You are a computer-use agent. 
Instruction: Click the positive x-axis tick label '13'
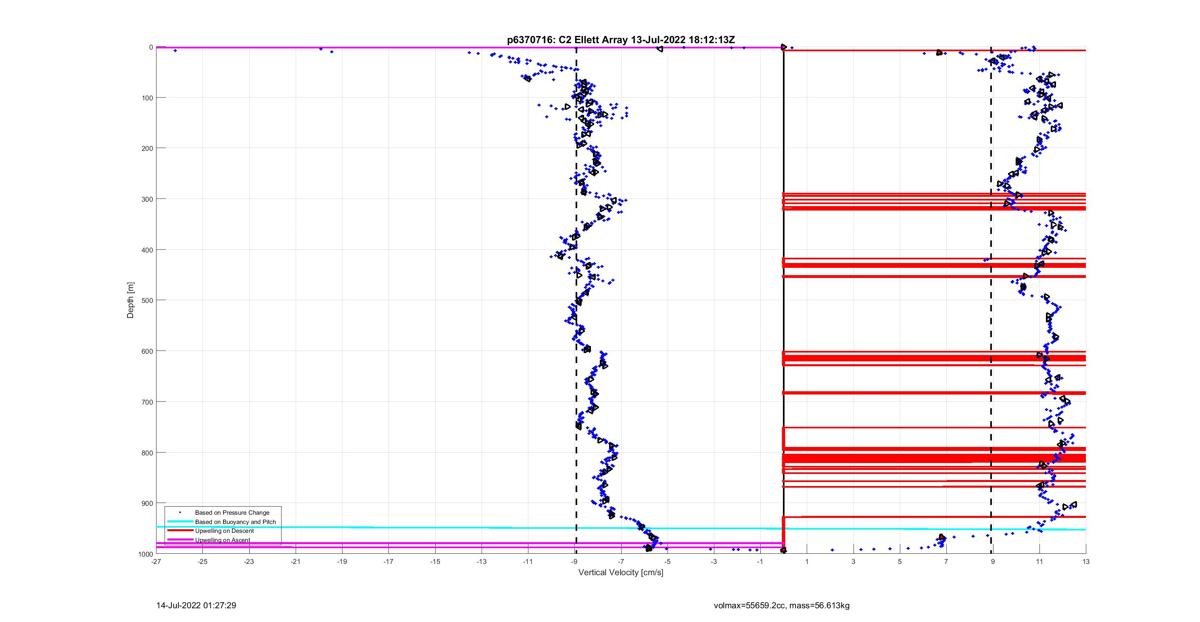[1086, 562]
